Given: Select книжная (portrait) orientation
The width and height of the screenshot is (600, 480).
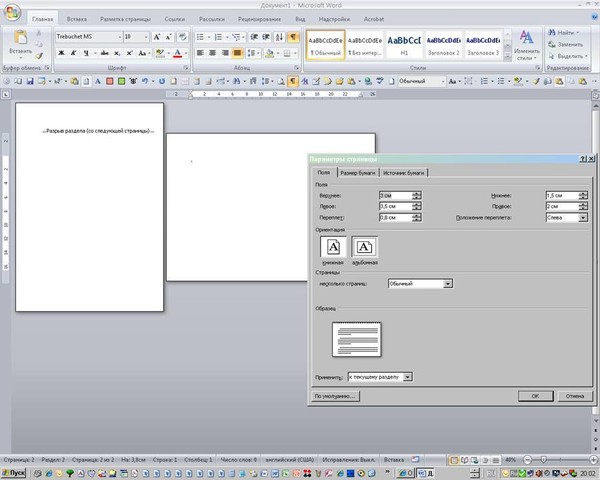Looking at the screenshot, I should click(x=333, y=247).
